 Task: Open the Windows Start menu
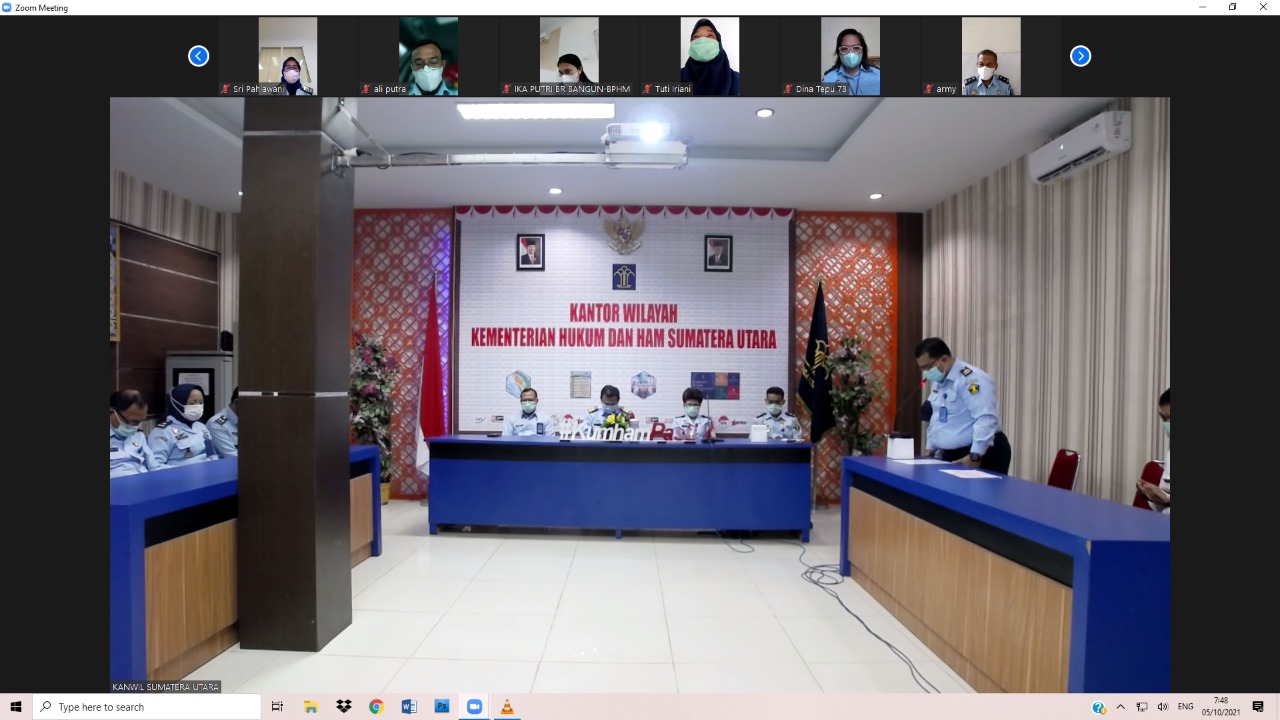16,707
